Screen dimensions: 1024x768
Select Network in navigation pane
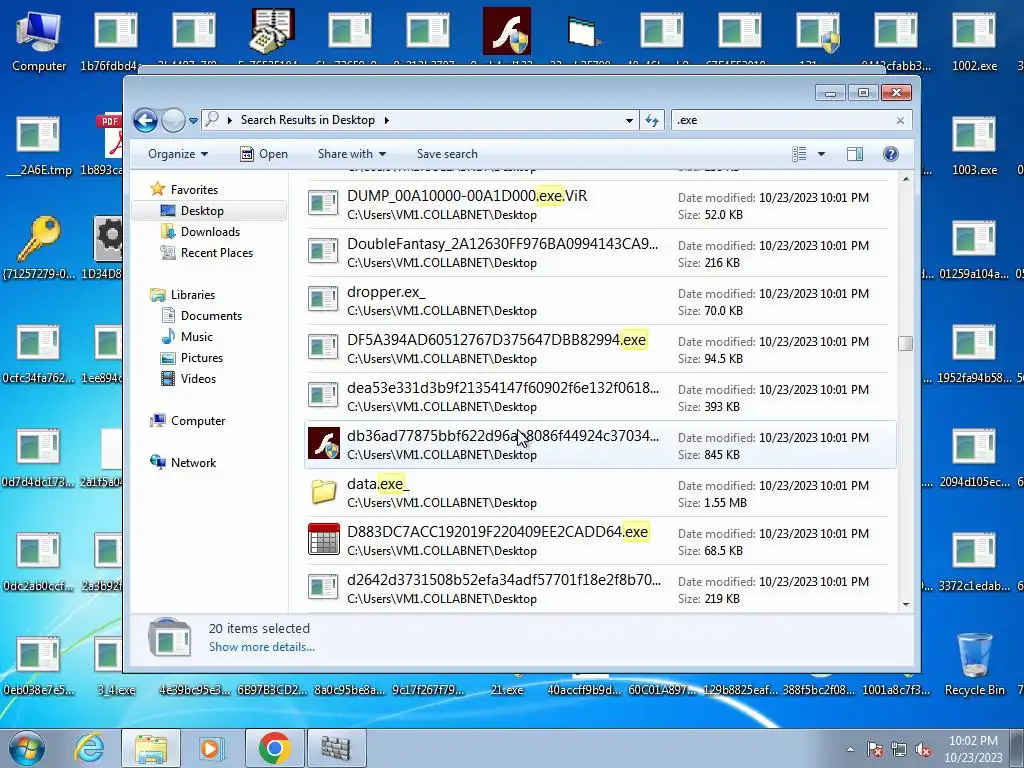(x=193, y=462)
